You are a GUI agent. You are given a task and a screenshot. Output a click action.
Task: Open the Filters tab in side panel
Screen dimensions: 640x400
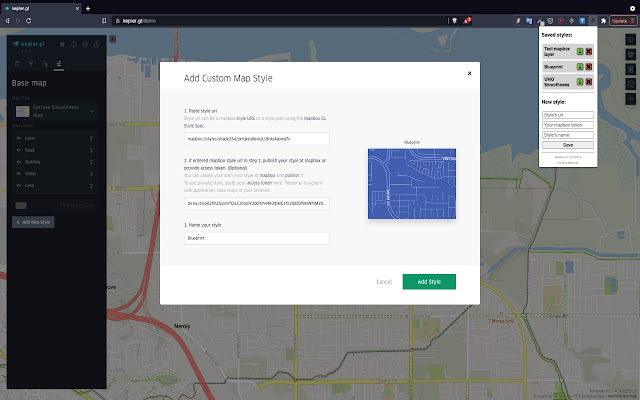pos(31,64)
